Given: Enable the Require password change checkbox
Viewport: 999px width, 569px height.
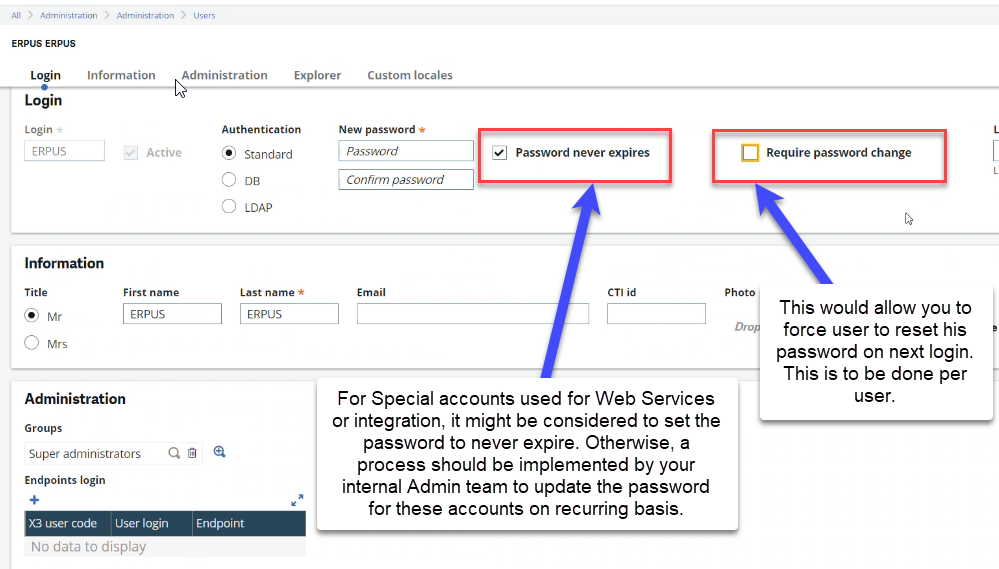Looking at the screenshot, I should [750, 153].
